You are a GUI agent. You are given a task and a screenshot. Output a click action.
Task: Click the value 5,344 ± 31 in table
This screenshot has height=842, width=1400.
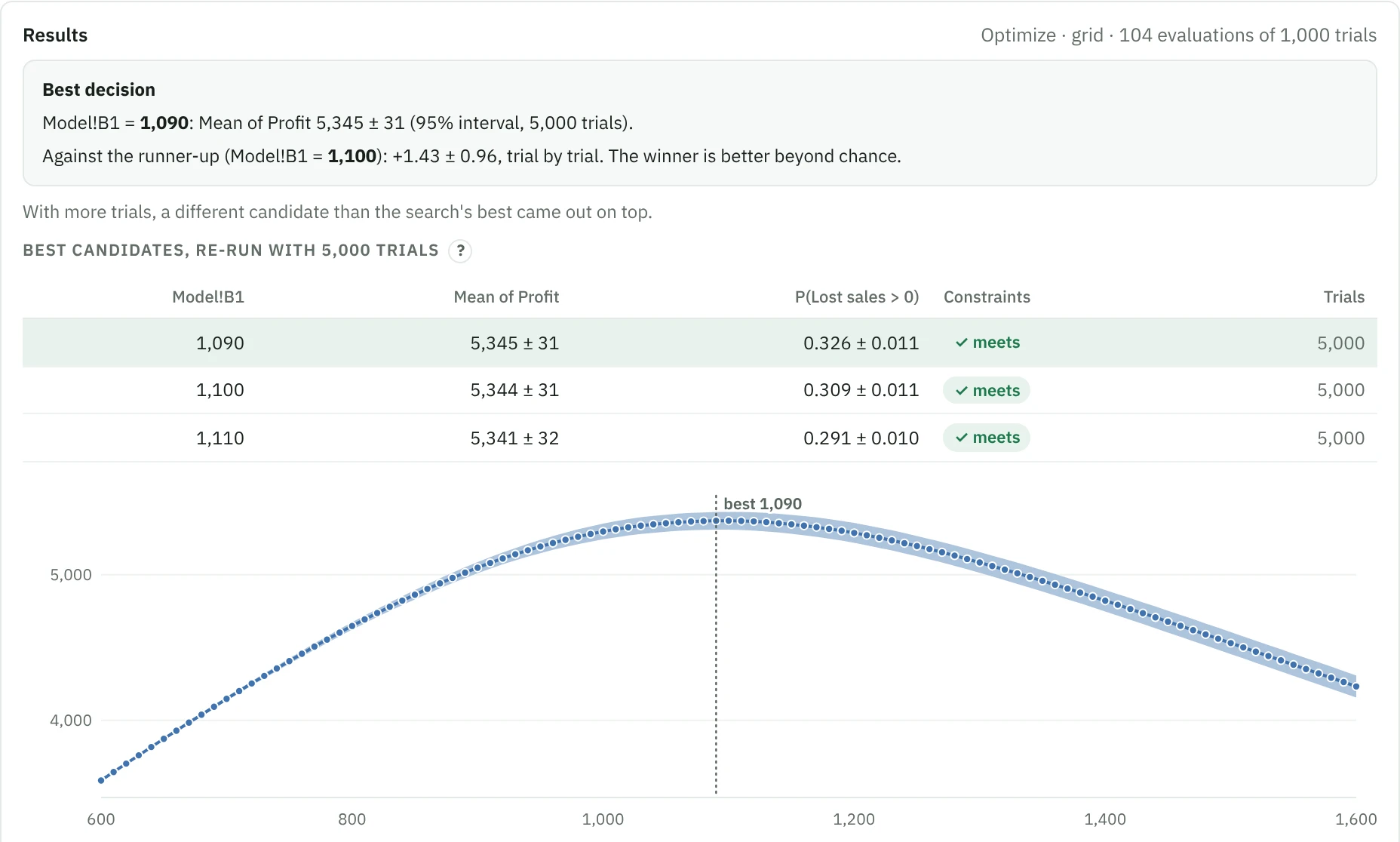(514, 390)
